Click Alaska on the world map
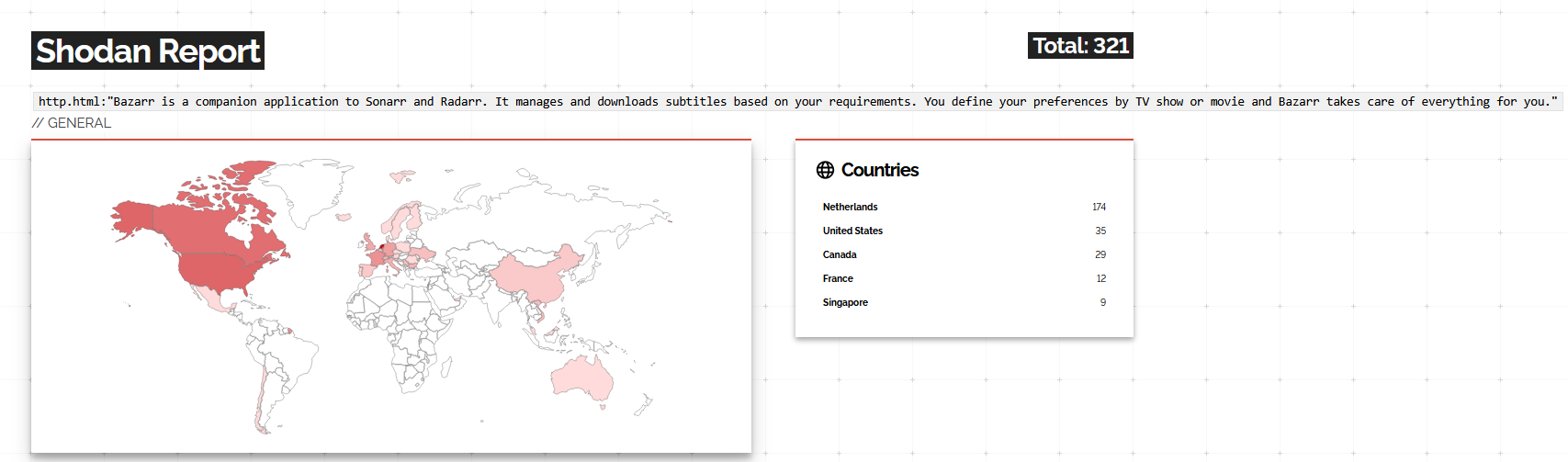1568x462 pixels. pyautogui.click(x=134, y=219)
